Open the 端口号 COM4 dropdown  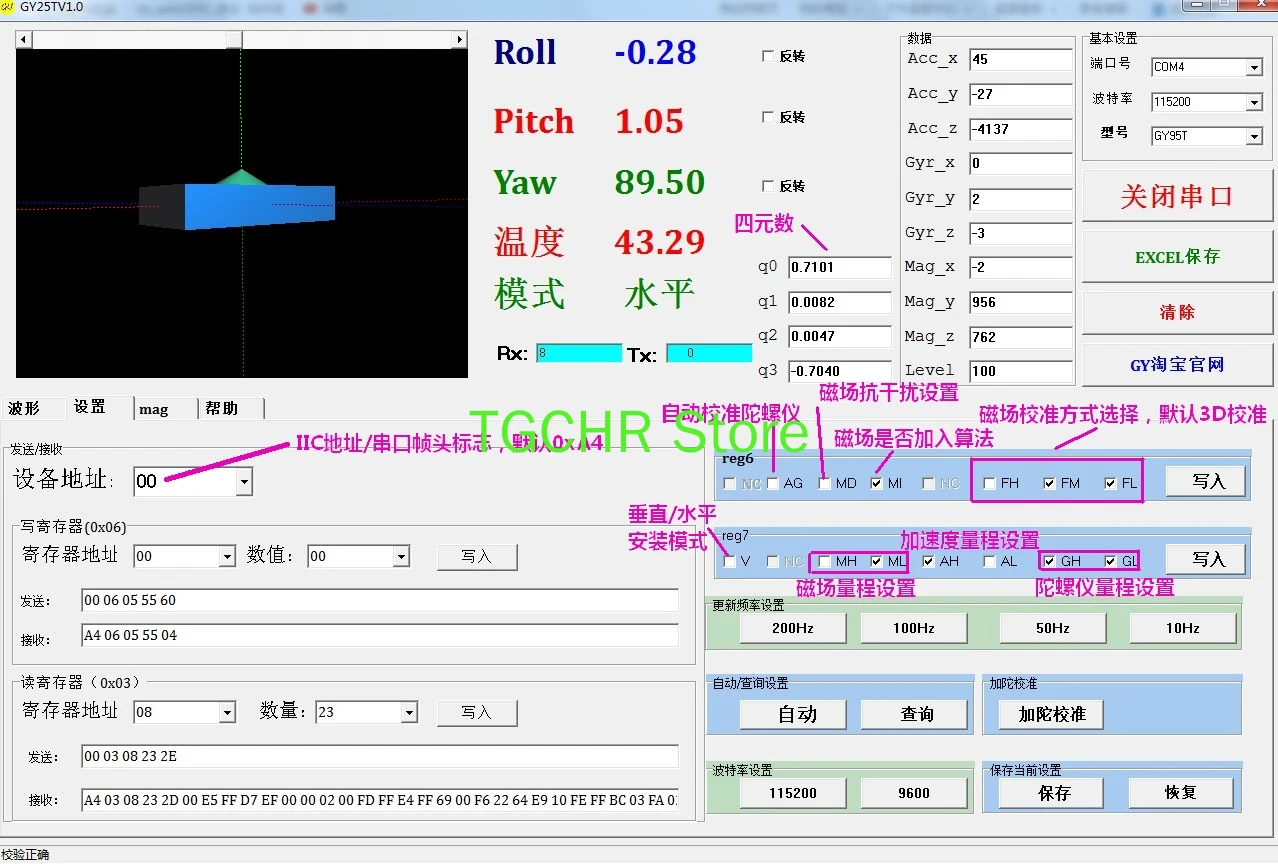click(1254, 68)
